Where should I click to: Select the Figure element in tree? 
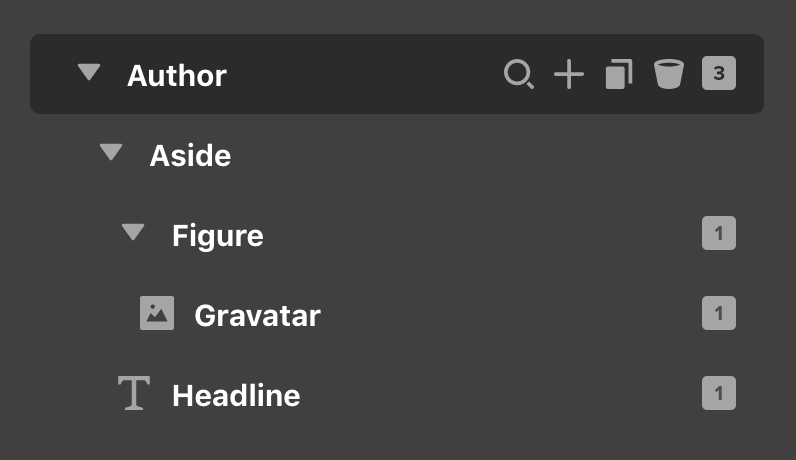(x=218, y=236)
